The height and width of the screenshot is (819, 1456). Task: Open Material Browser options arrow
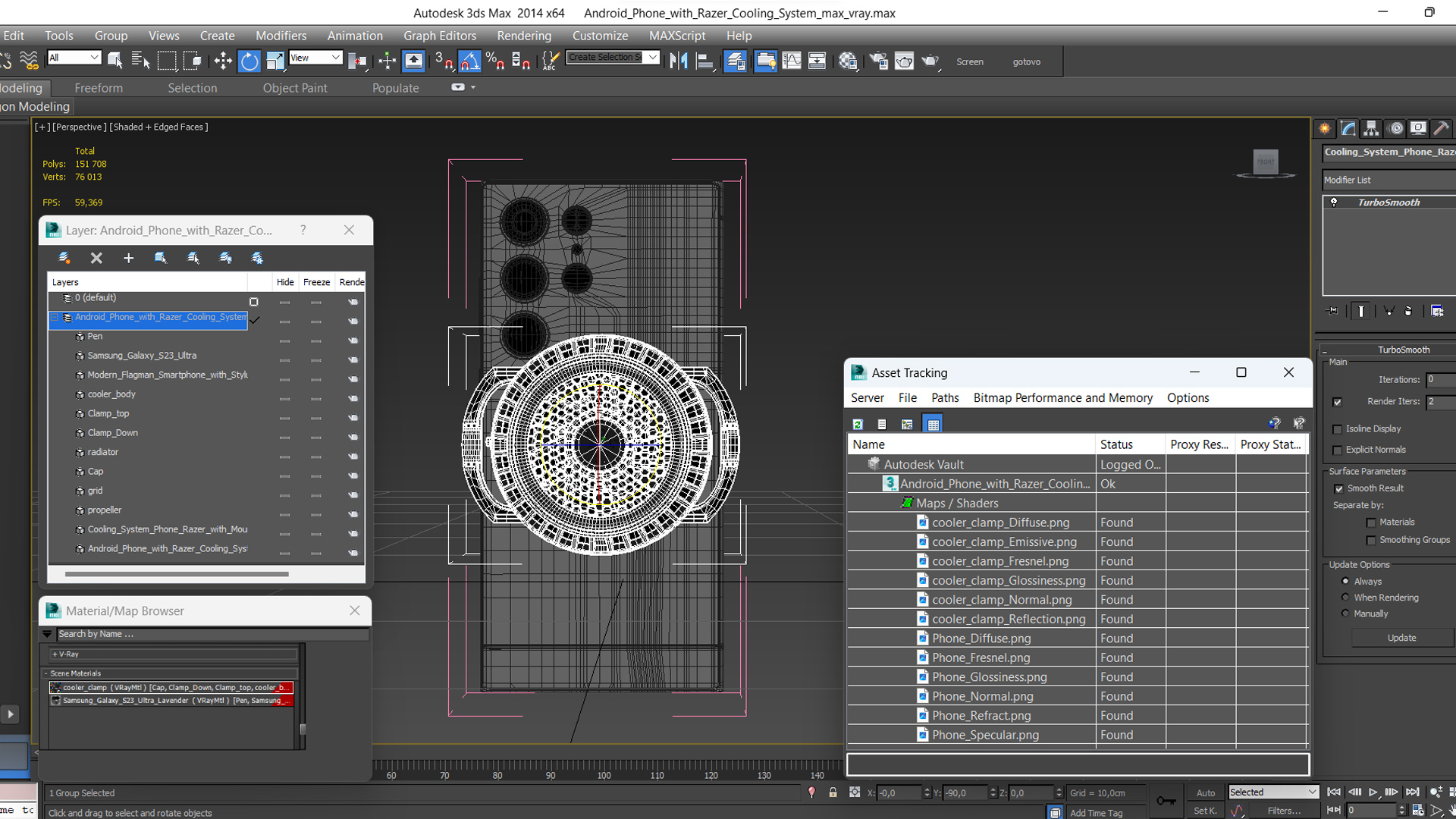click(47, 634)
